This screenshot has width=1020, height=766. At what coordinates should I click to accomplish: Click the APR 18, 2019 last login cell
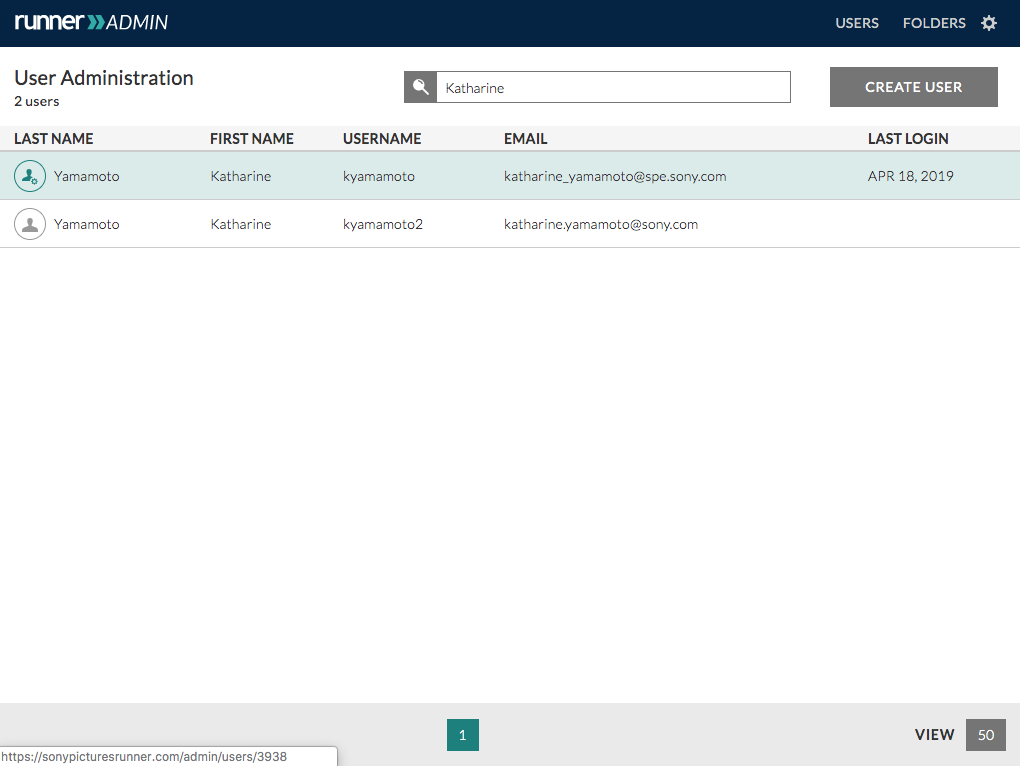coord(910,176)
